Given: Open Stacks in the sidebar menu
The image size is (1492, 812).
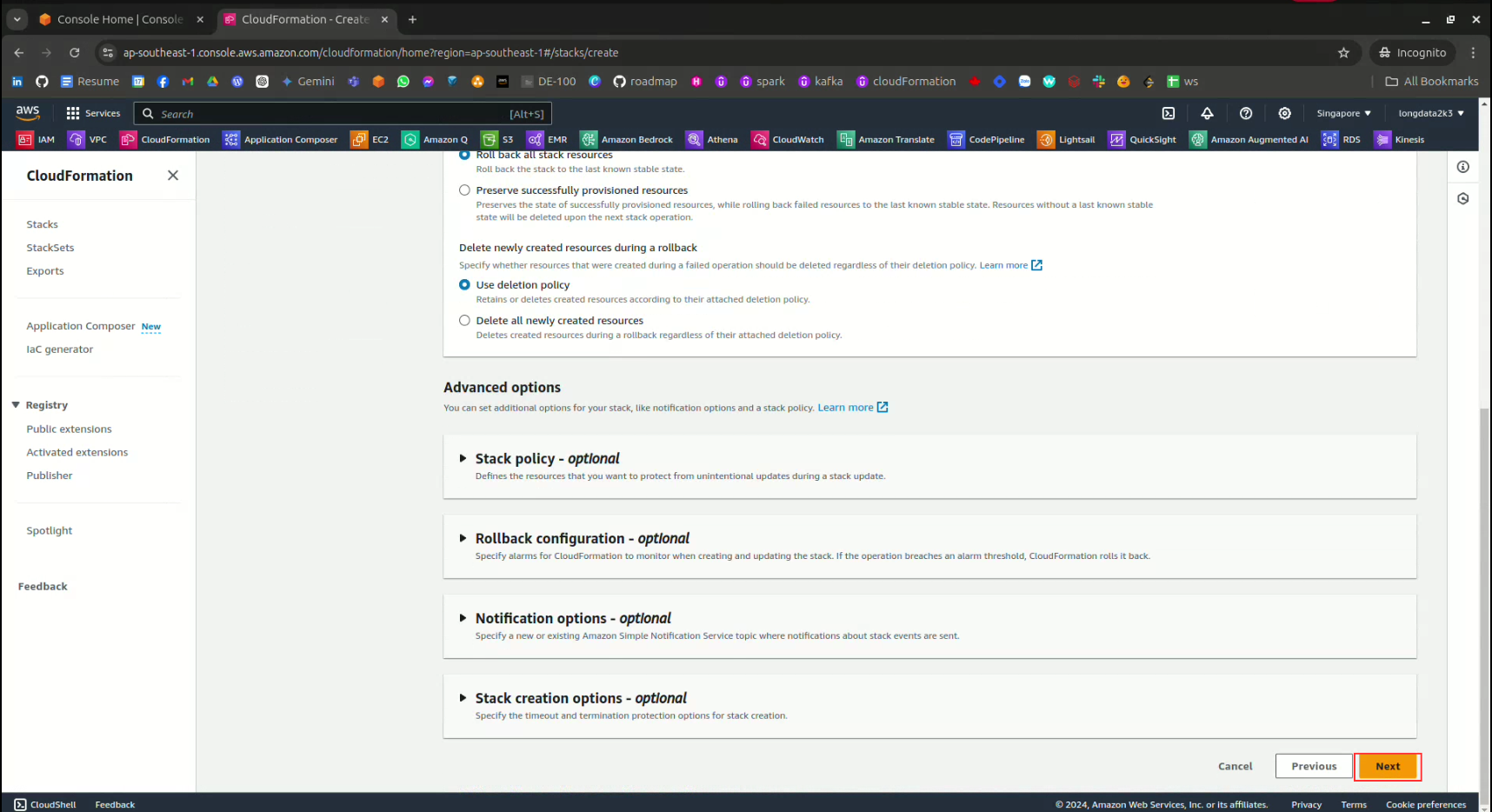Looking at the screenshot, I should pos(42,224).
